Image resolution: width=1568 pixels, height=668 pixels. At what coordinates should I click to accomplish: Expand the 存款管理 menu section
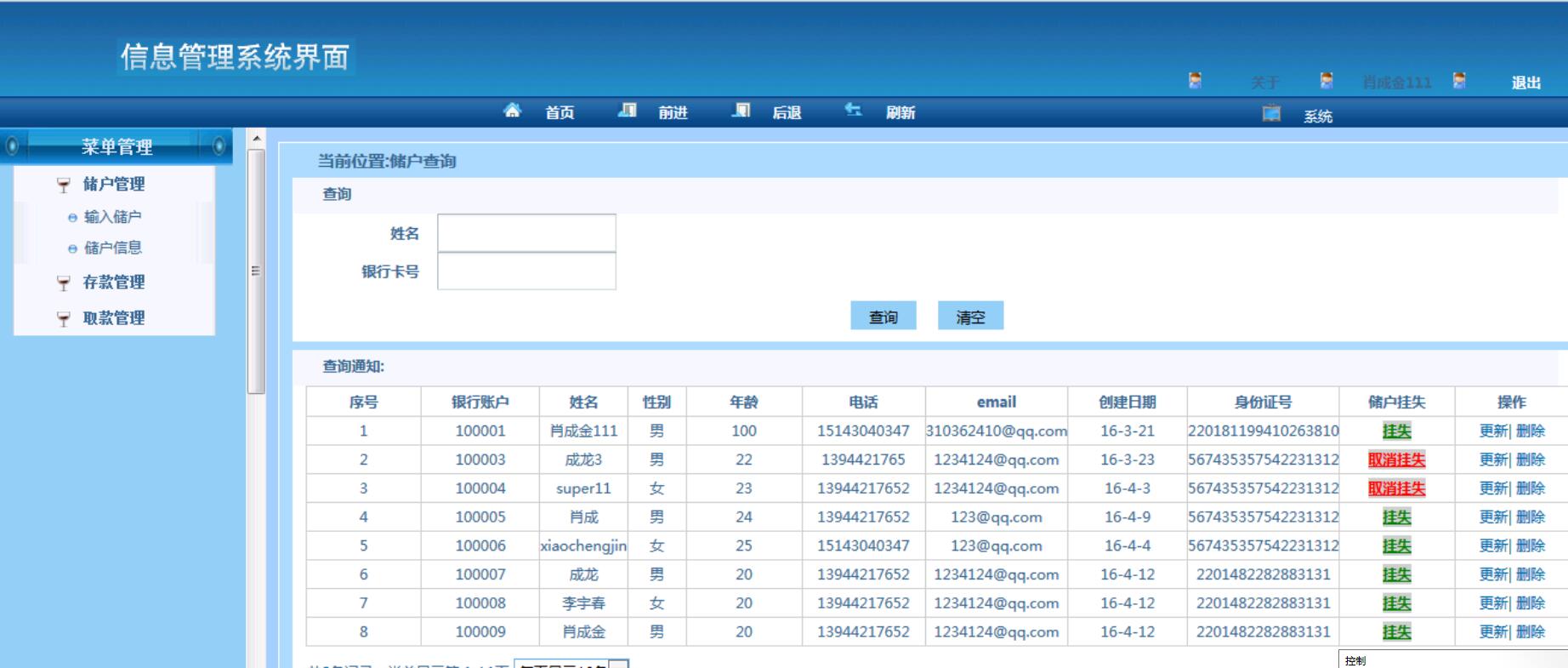click(113, 283)
